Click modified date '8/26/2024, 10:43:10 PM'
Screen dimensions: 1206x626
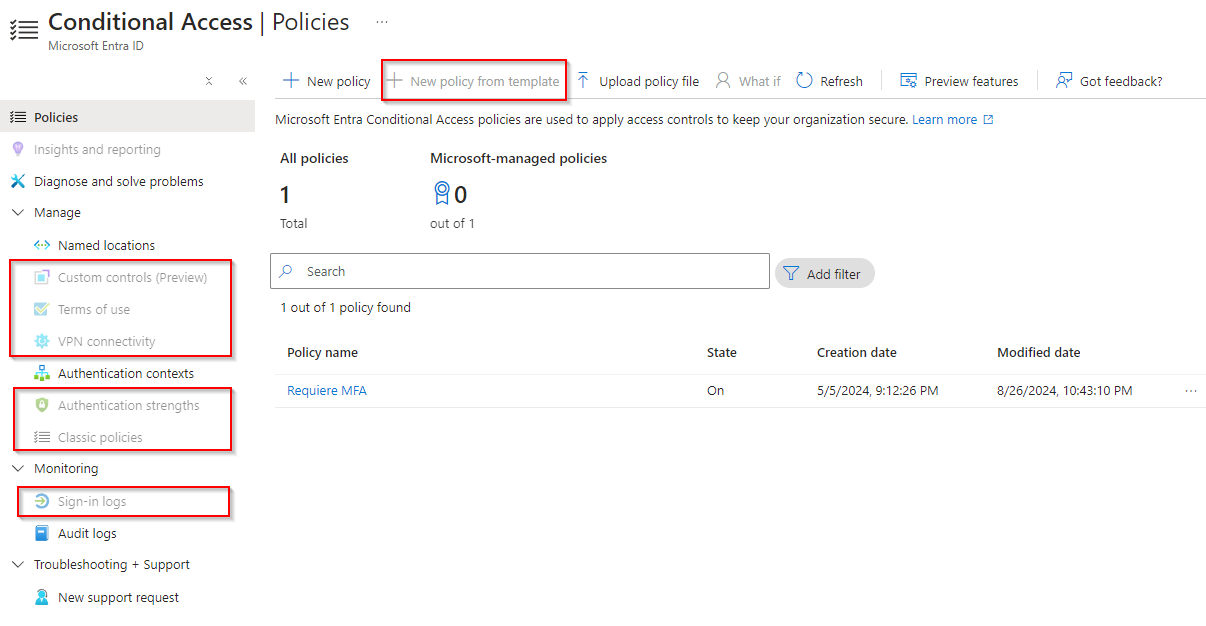(1065, 391)
